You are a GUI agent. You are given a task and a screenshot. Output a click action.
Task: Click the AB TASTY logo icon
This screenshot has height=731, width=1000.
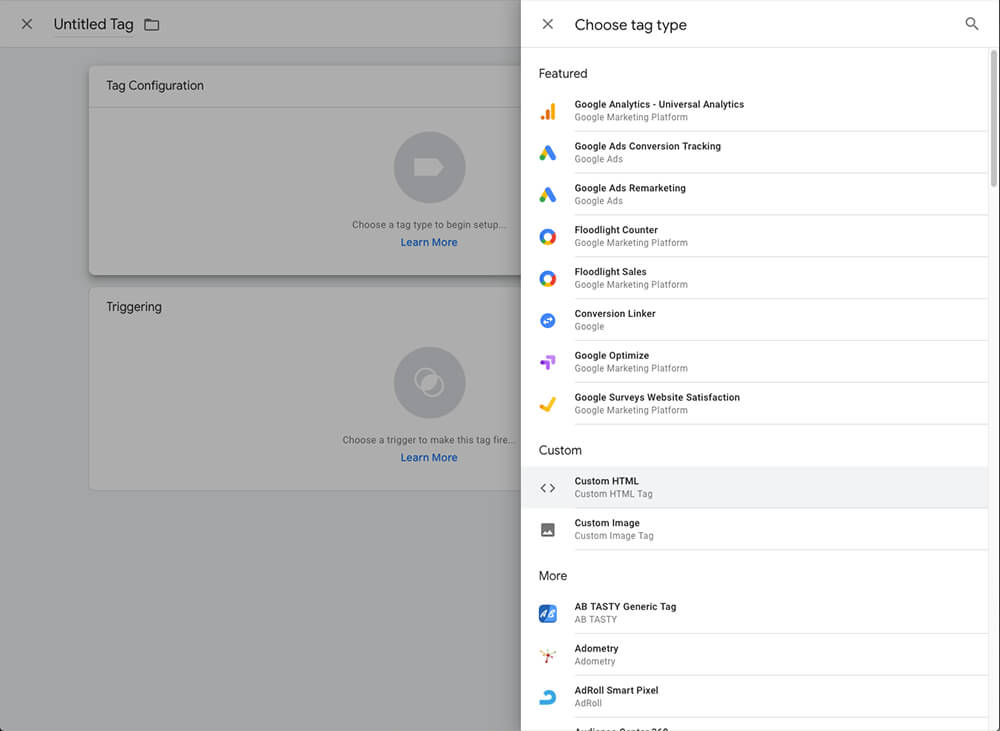pos(547,614)
